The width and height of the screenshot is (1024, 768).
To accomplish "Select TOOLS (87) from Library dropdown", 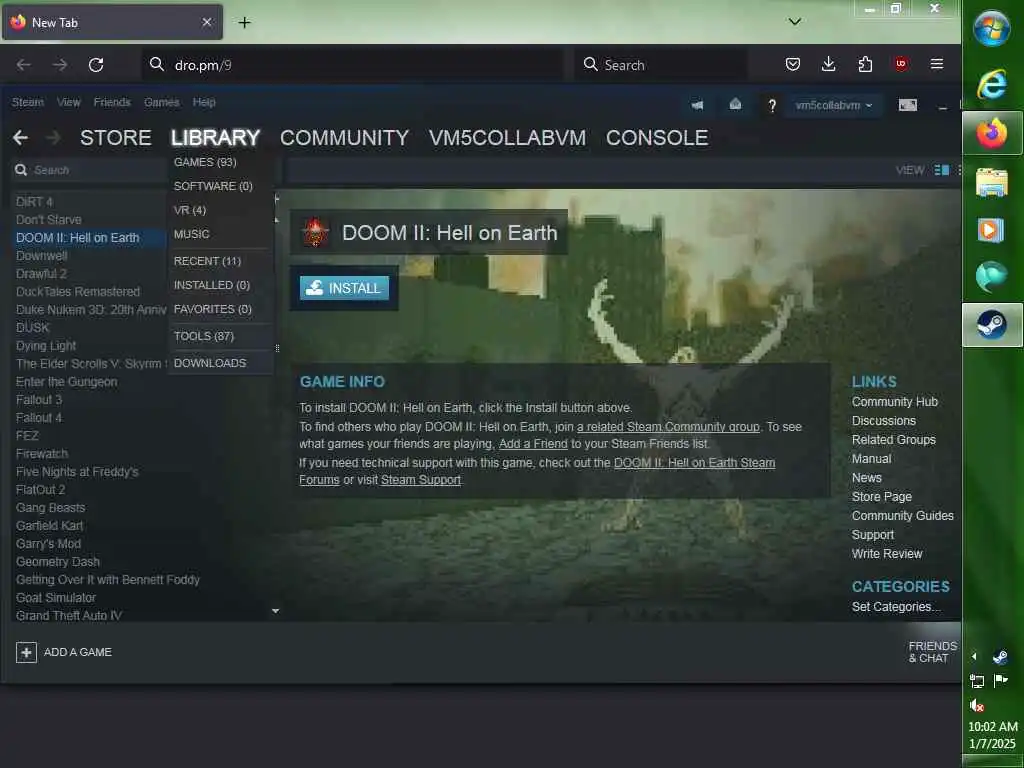I will tap(204, 336).
